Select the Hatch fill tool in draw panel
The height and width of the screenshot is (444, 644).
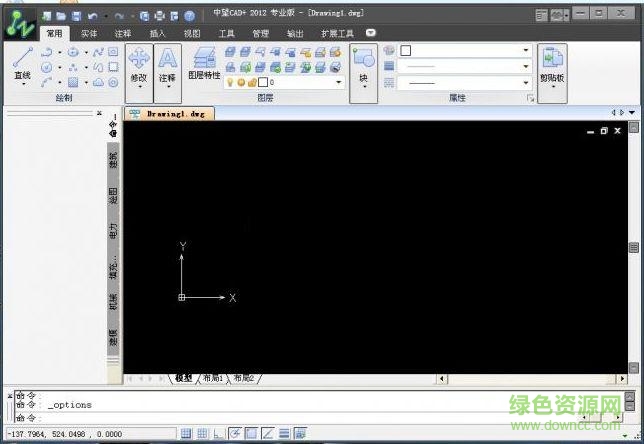coord(73,83)
